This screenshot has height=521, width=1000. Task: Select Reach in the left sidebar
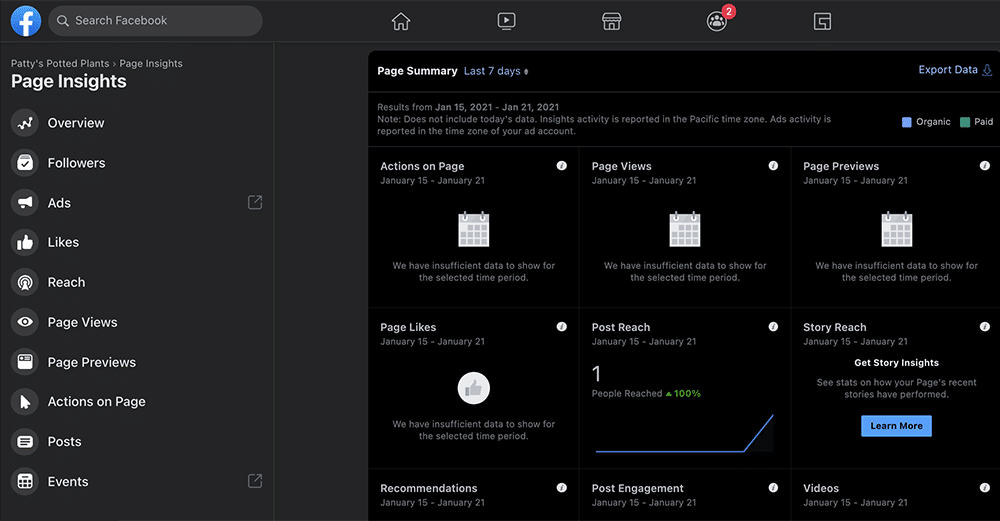66,282
